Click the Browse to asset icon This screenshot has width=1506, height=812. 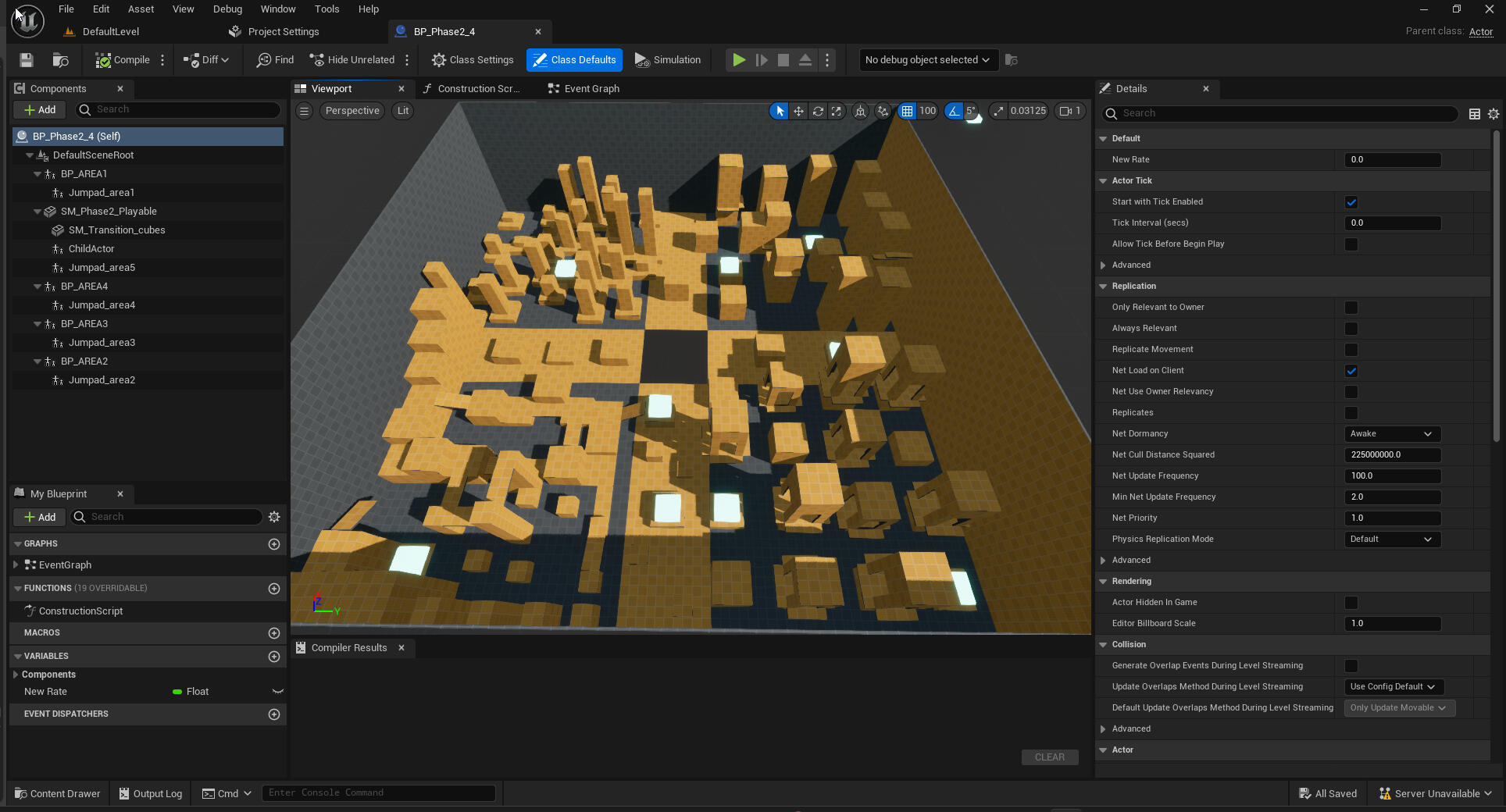coord(60,60)
